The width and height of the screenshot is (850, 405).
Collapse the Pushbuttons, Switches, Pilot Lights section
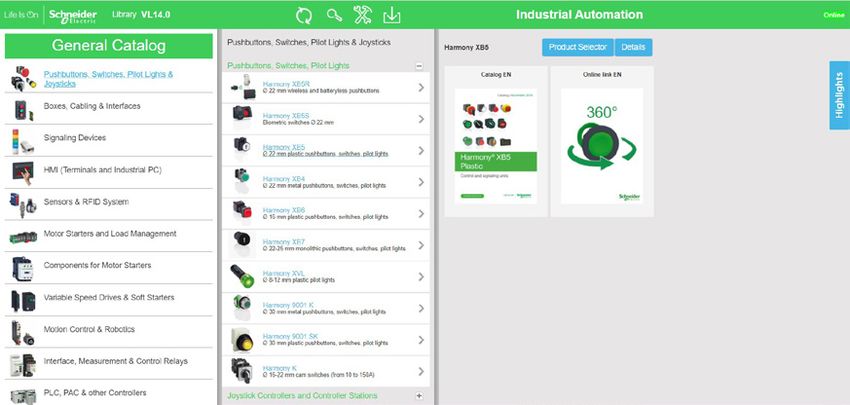pyautogui.click(x=419, y=66)
